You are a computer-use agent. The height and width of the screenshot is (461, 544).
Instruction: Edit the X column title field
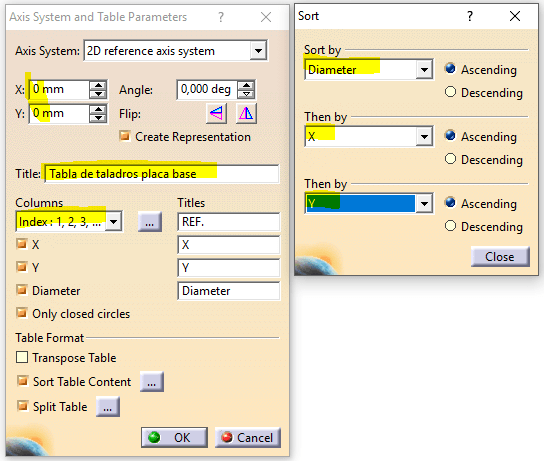tap(229, 245)
